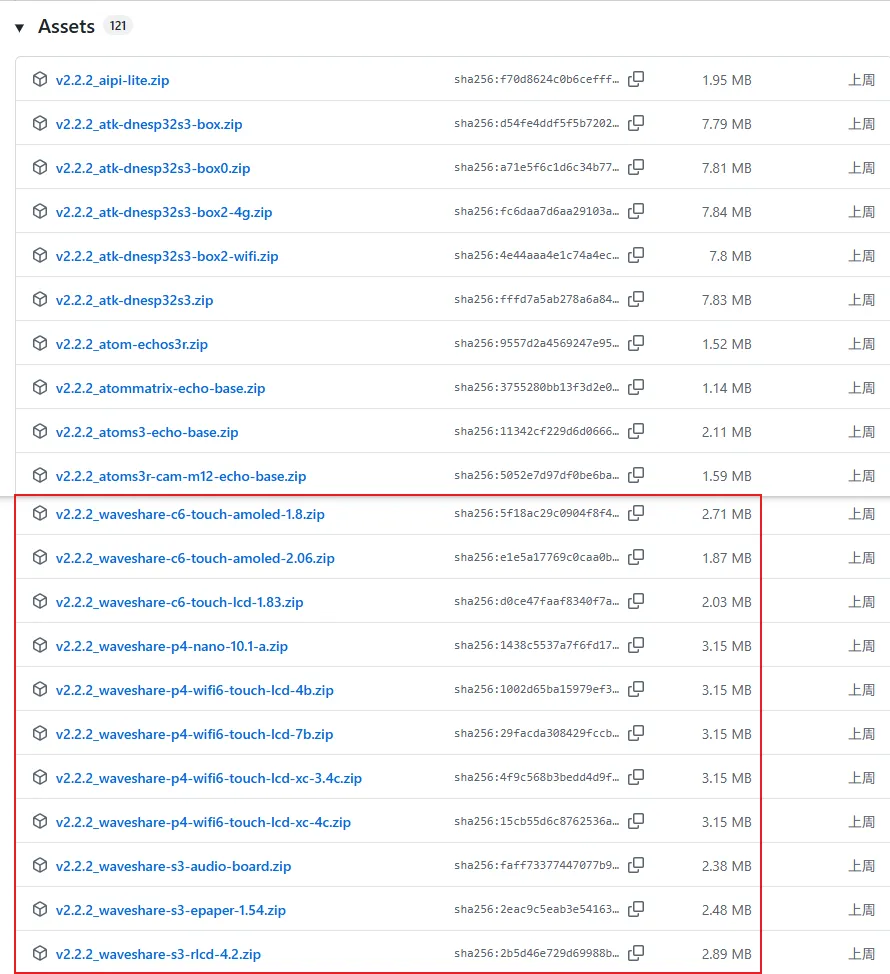Download v2.2.2_waveshare-c6-touch-amoled-1.8.zip
This screenshot has width=890, height=974.
(x=190, y=513)
